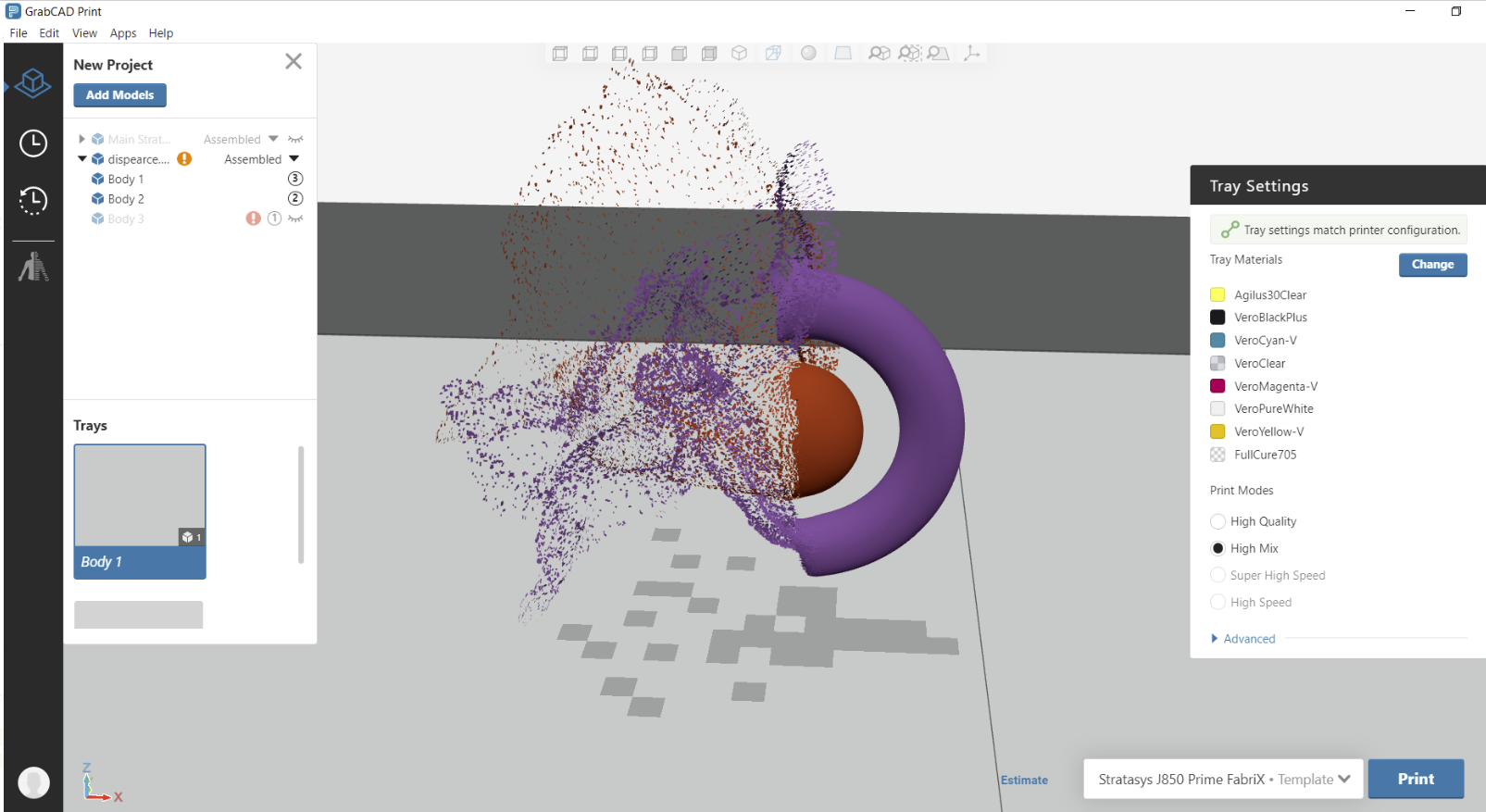Expand the Advanced print settings
The image size is (1486, 812).
(x=1242, y=639)
